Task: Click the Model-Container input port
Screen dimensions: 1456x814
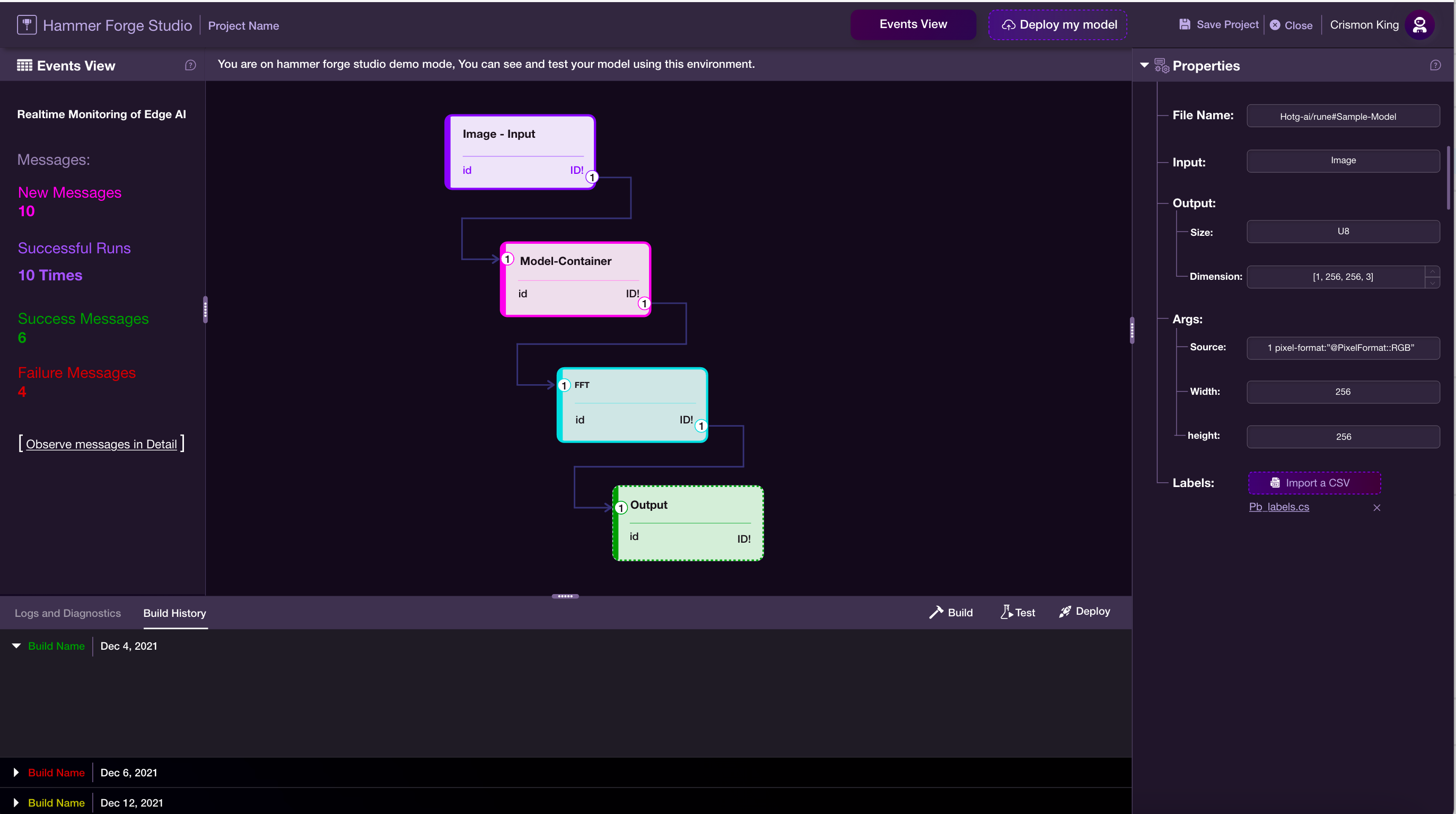Action: click(507, 259)
